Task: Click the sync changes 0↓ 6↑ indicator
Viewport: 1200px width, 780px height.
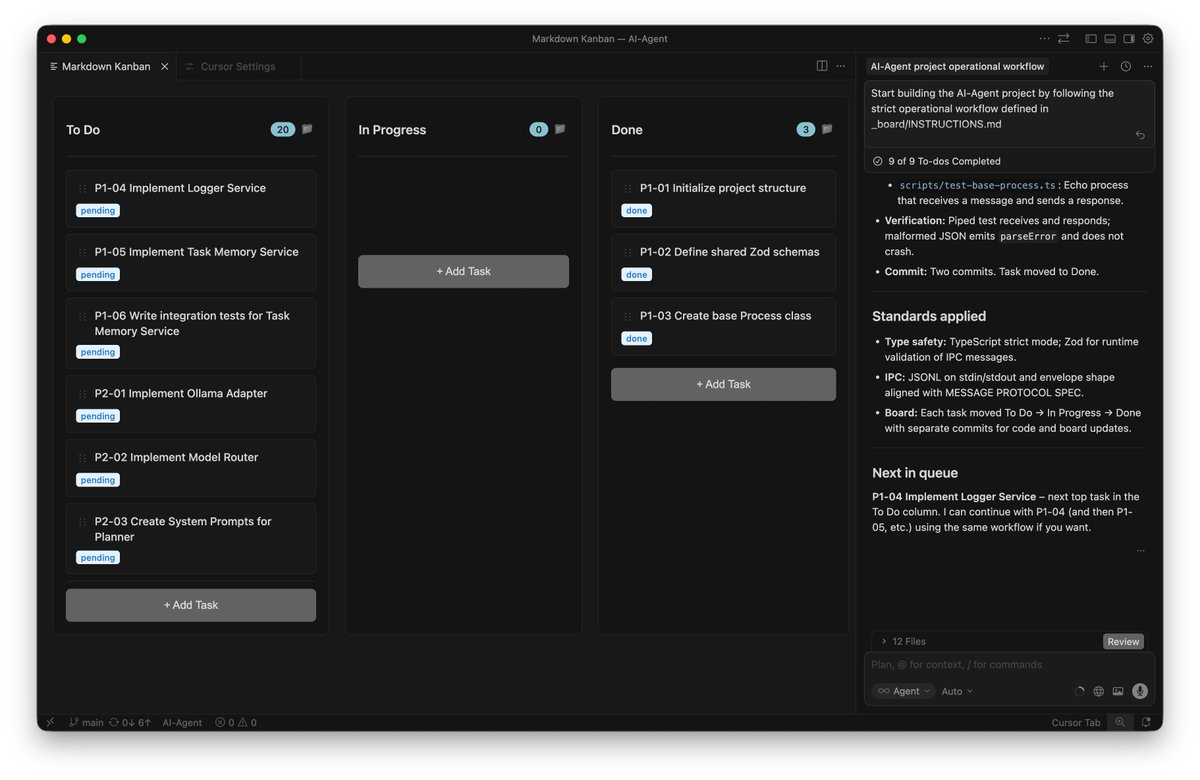Action: pos(130,722)
